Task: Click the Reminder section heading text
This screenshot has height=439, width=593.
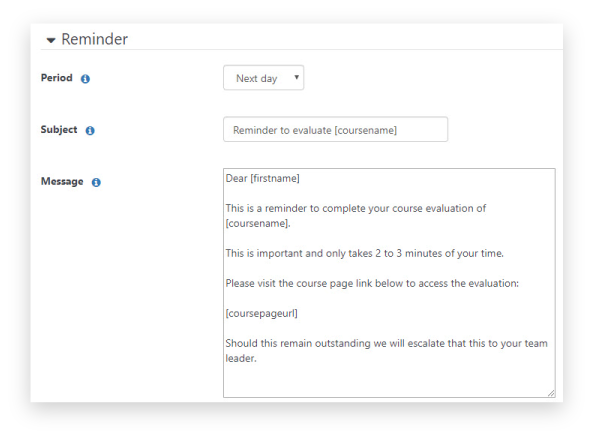Action: (x=95, y=39)
